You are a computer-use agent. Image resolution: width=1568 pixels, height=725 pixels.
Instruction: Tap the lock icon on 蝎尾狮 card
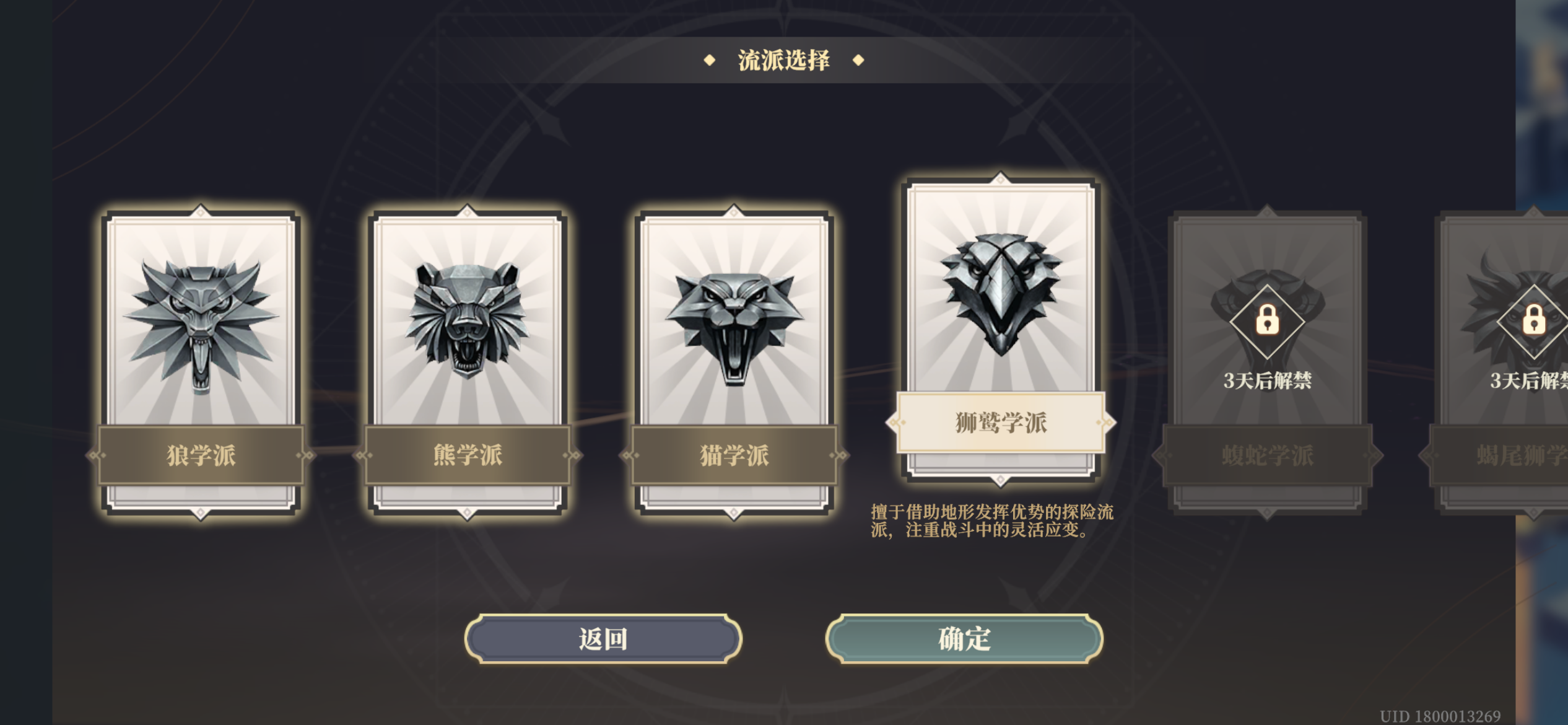coord(1533,320)
